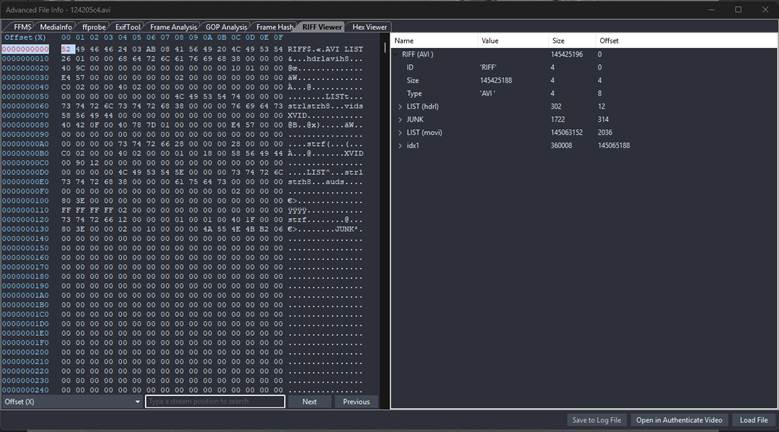This screenshot has width=779, height=432.
Task: Select the RIFF Viewer tab
Action: click(x=322, y=27)
